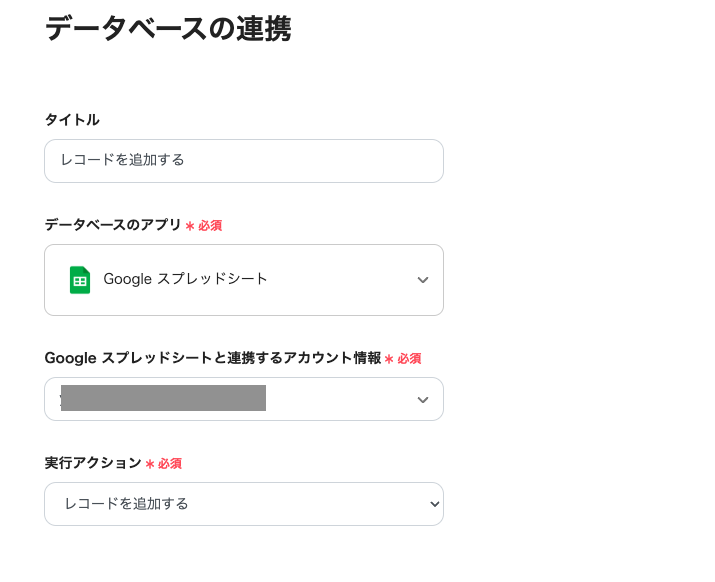Viewport: 715px width, 582px height.
Task: Click the Google Sheets icon
Action: tap(80, 280)
